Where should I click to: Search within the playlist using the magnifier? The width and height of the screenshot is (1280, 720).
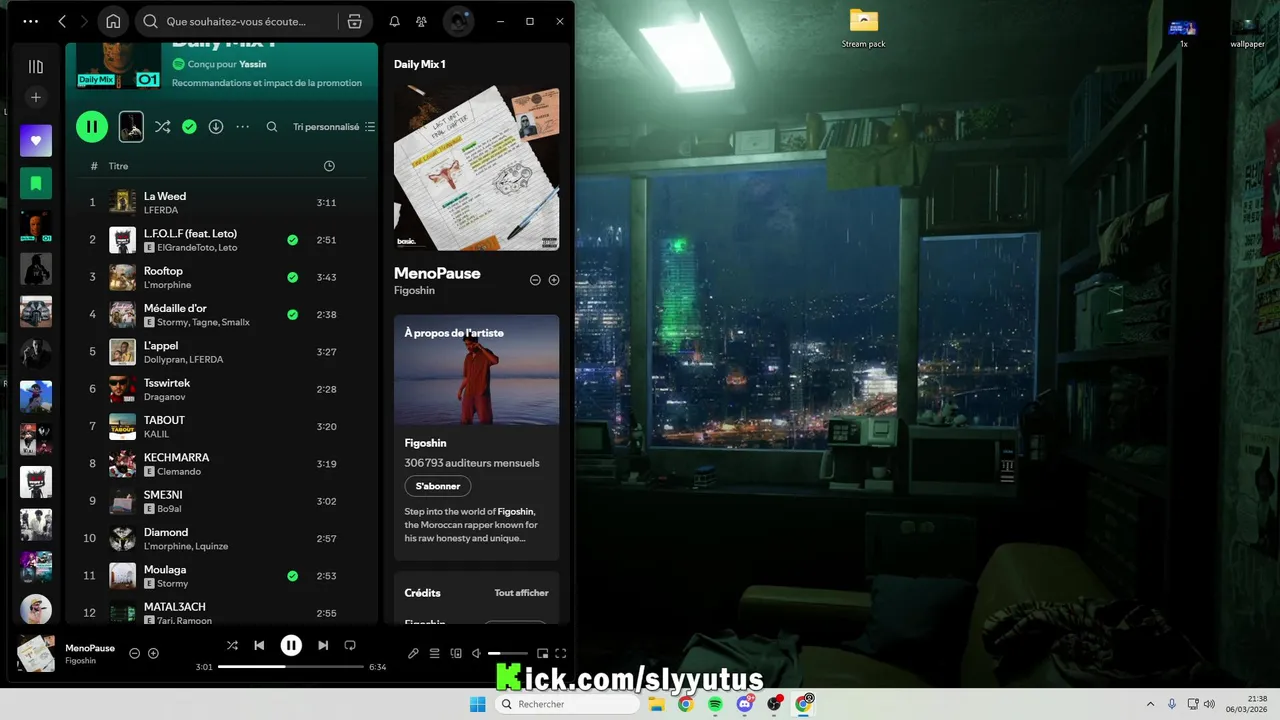[272, 127]
